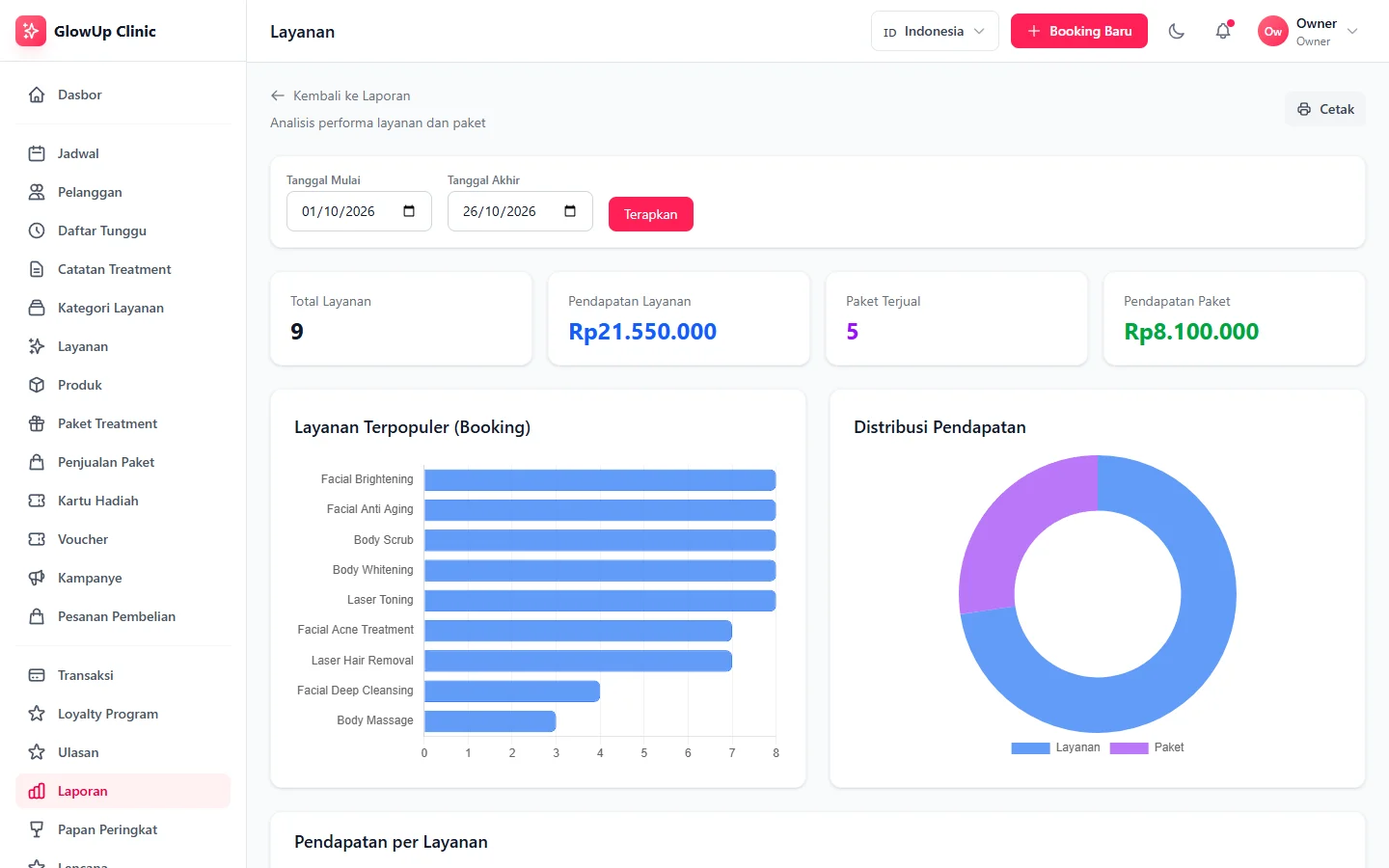
Task: Click the Pendapatan per Layanan heading
Action: (391, 842)
